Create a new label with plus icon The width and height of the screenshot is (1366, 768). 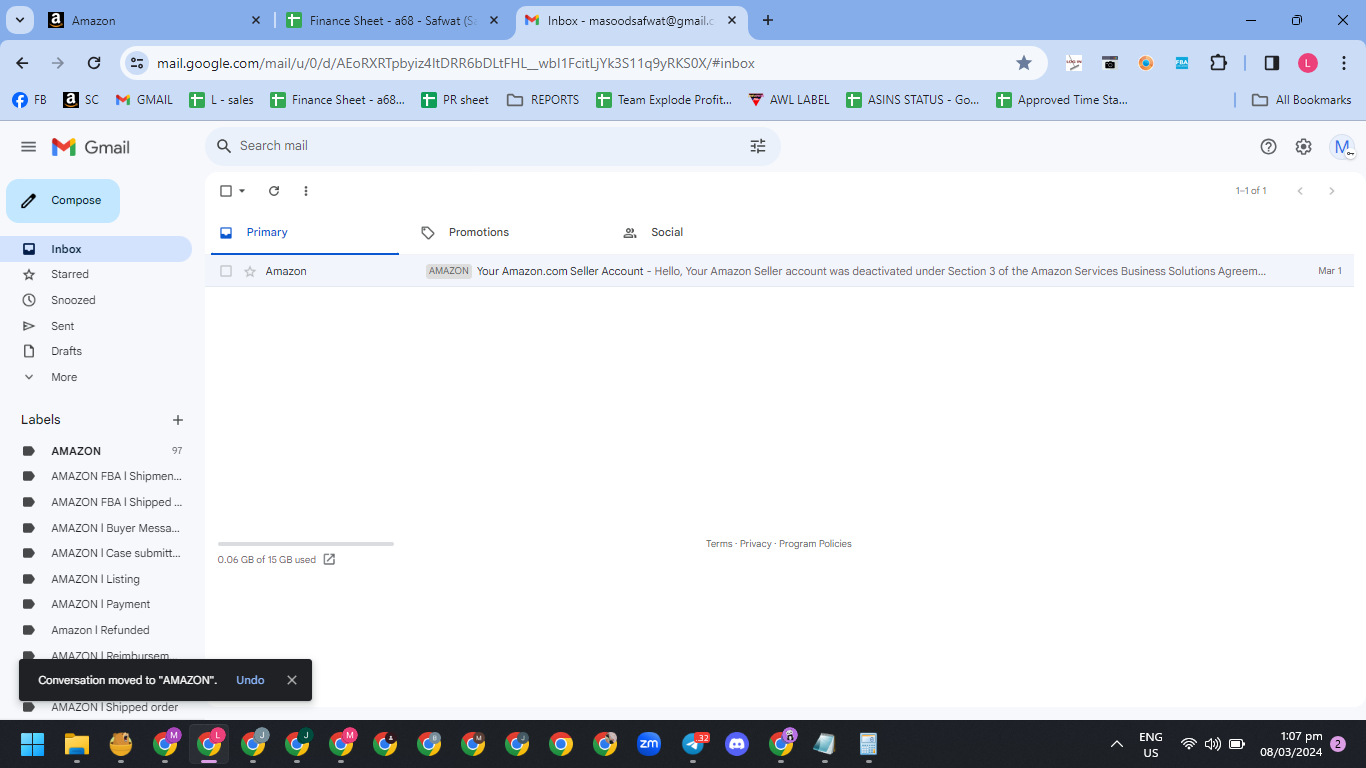click(x=178, y=420)
